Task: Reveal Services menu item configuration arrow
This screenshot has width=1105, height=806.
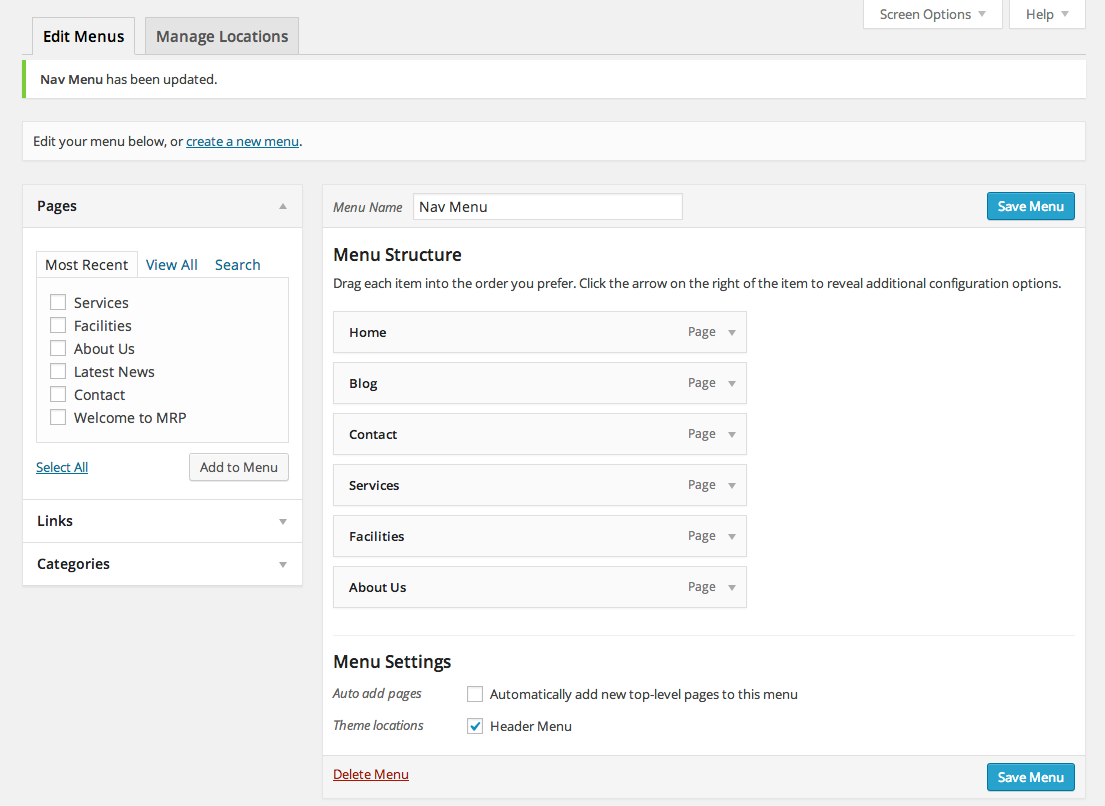Action: coord(732,486)
